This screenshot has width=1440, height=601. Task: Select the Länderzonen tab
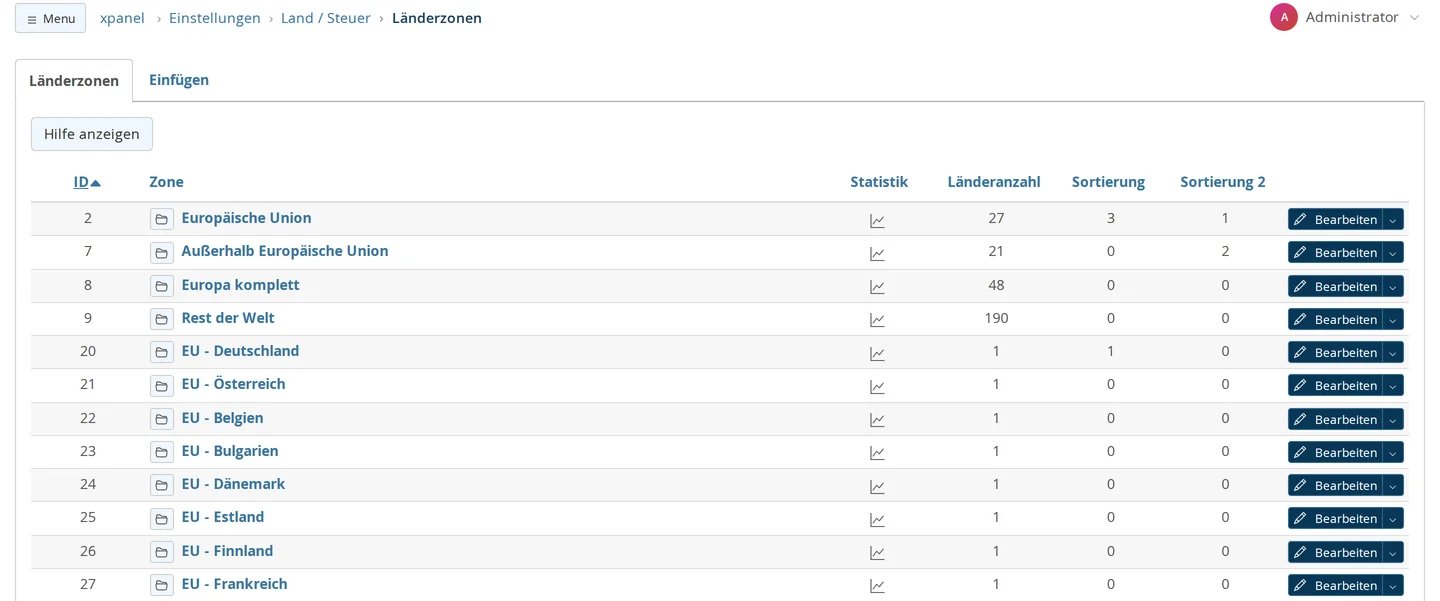coord(74,81)
